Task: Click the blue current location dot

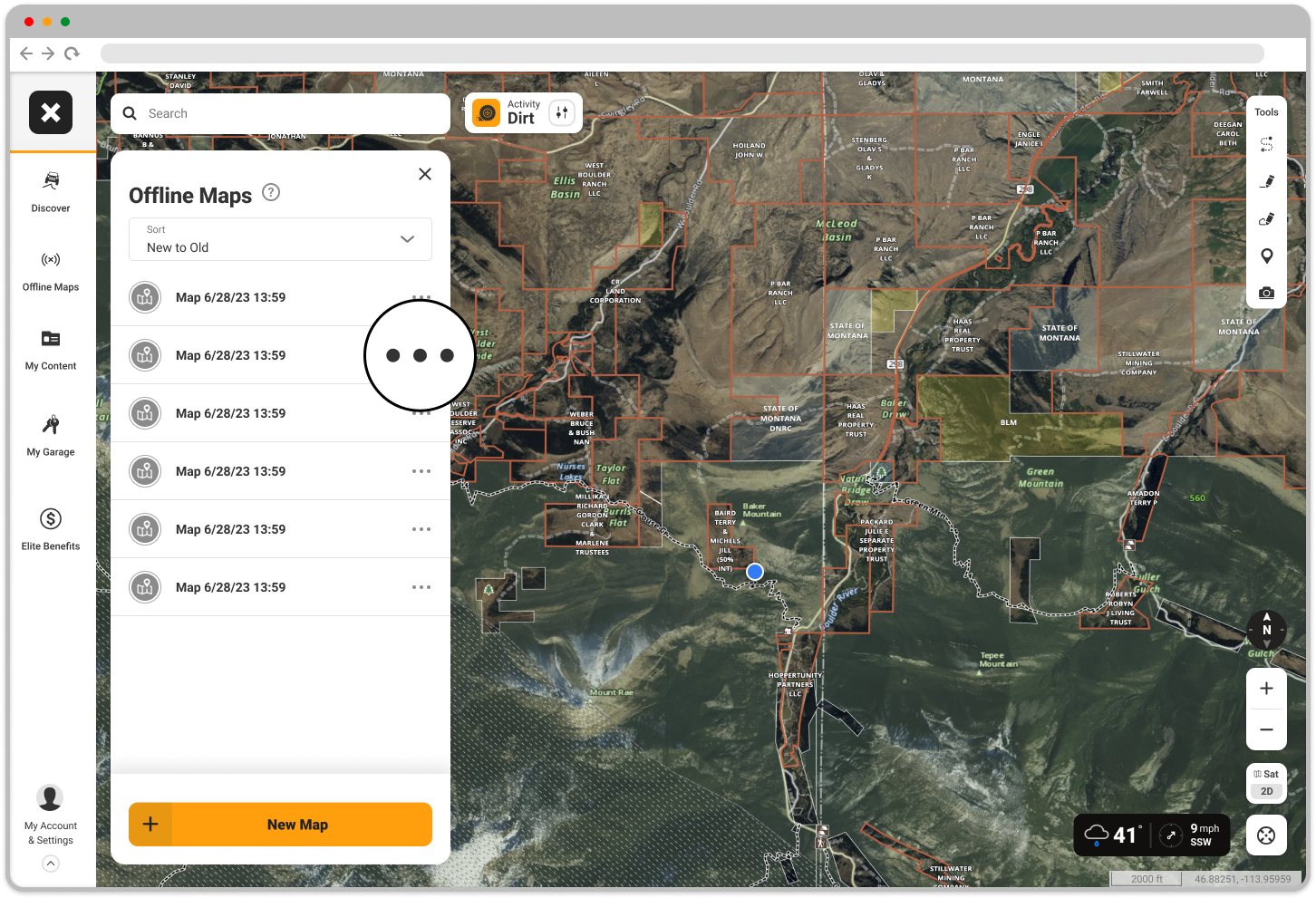Action: pyautogui.click(x=755, y=572)
